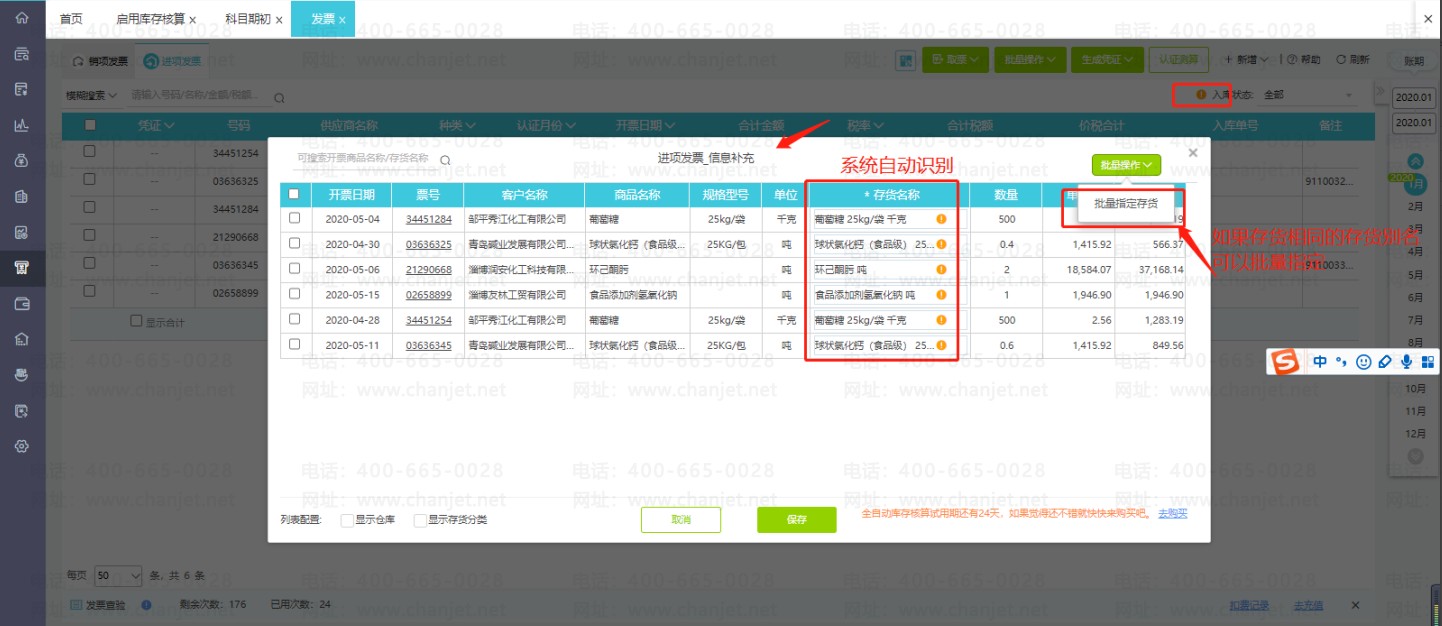Enable the 显示仓库 option

tap(347, 520)
